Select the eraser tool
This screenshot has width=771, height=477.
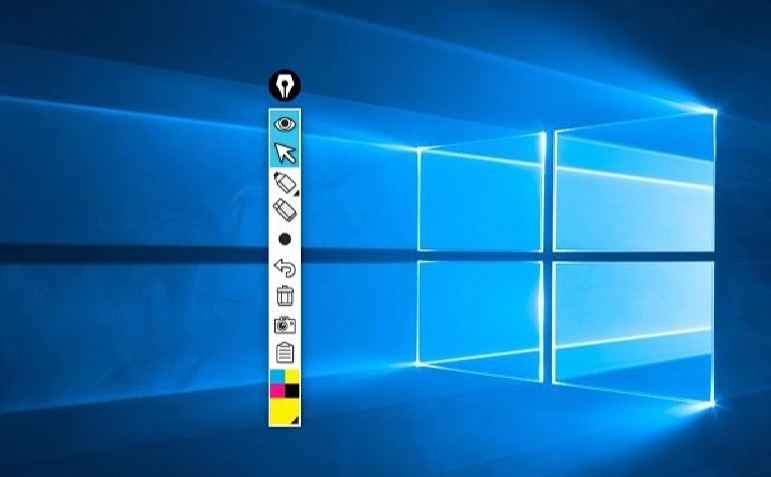coord(285,210)
